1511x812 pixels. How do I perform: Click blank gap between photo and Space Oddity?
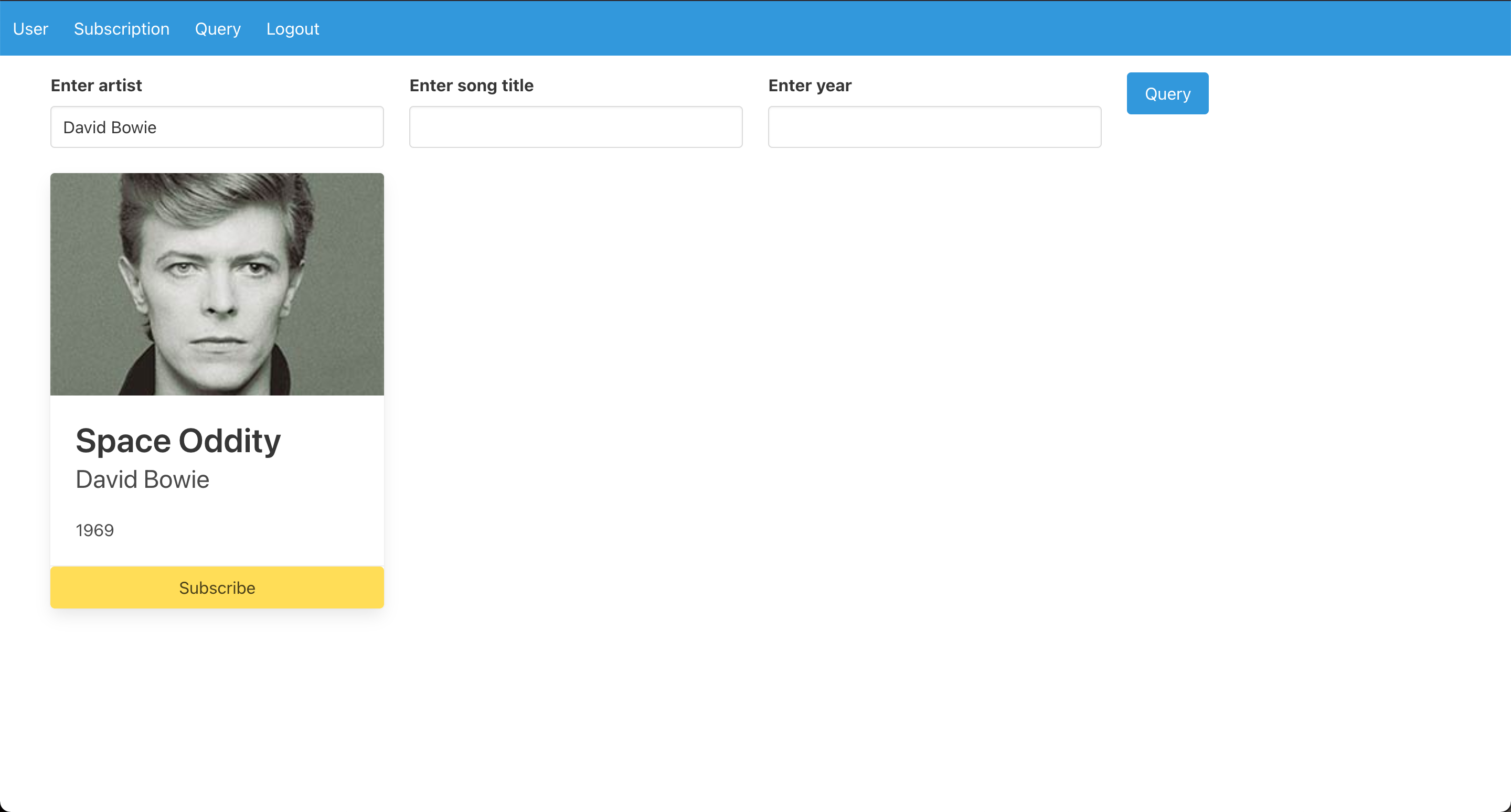pos(217,409)
